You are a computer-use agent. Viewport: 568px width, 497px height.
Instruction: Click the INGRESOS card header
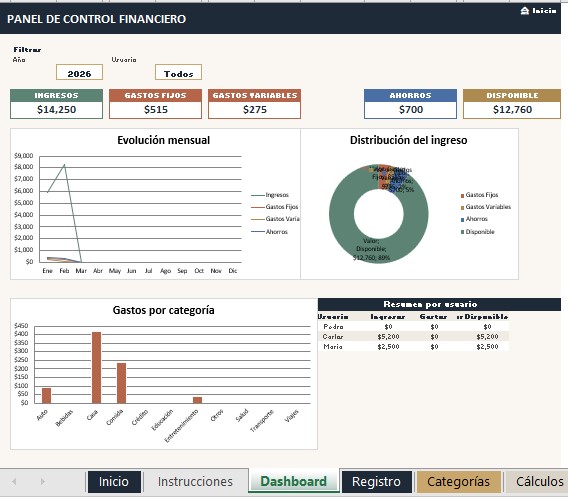(57, 95)
